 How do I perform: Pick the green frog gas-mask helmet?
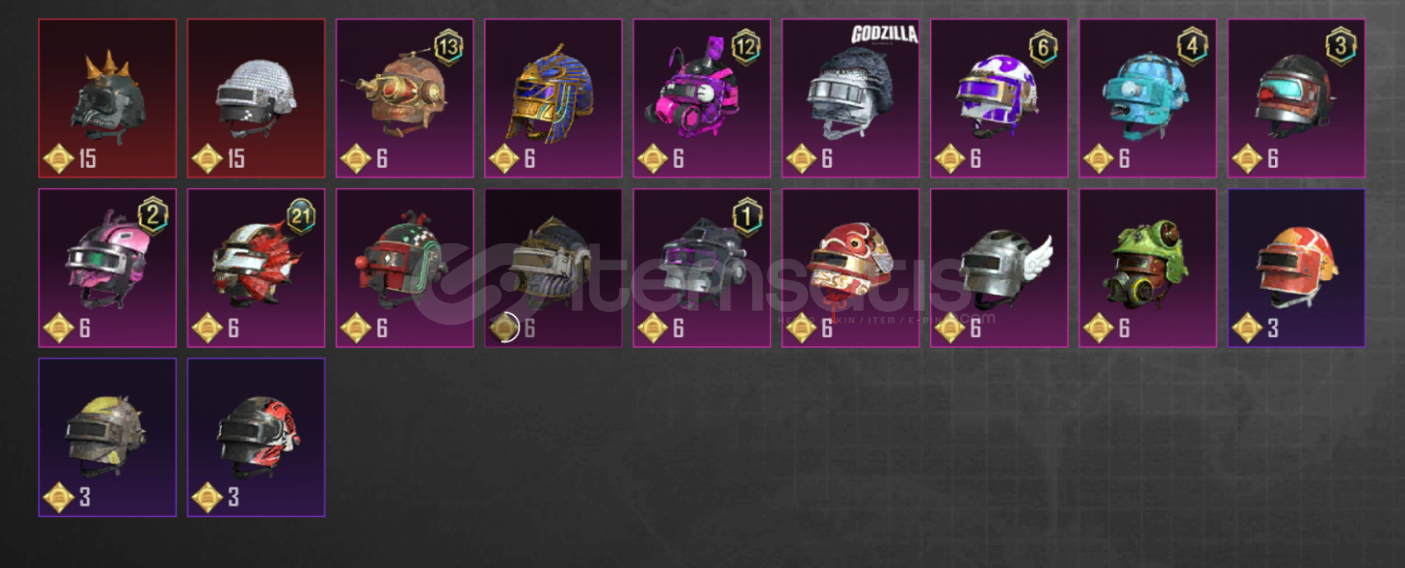pos(1148,268)
